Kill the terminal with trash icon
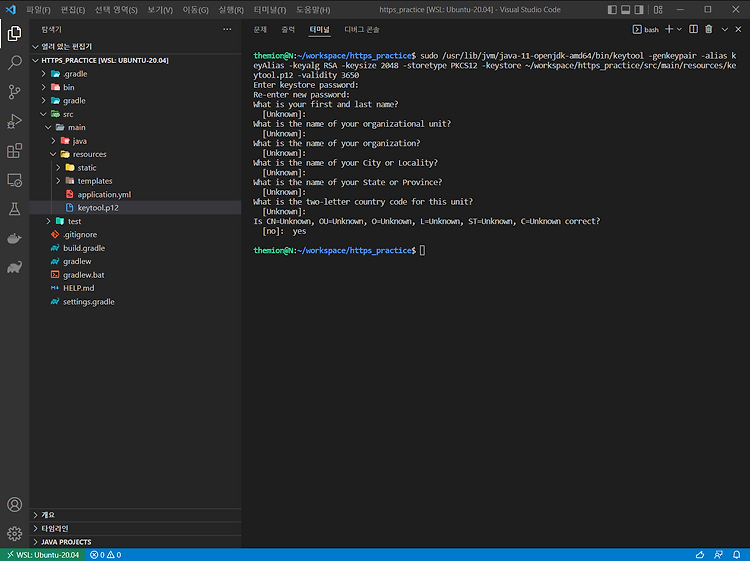 tap(709, 30)
